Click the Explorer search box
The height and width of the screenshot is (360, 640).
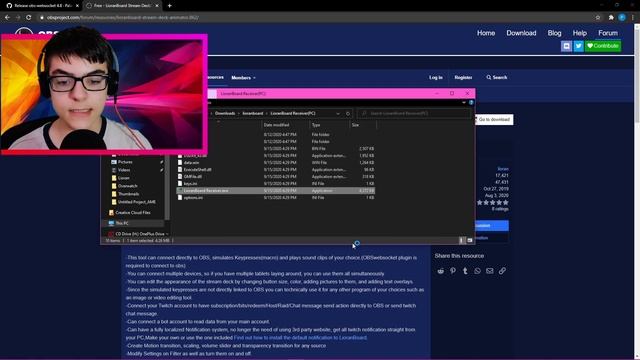(x=414, y=113)
